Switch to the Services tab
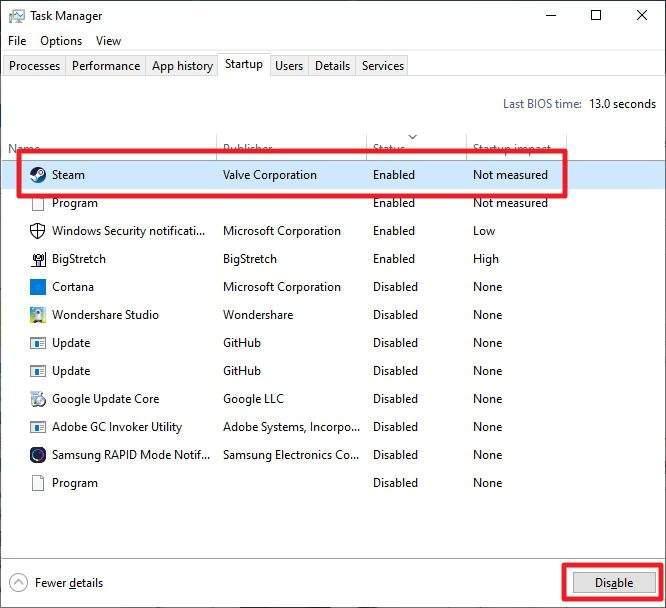This screenshot has height=608, width=666. [x=383, y=66]
